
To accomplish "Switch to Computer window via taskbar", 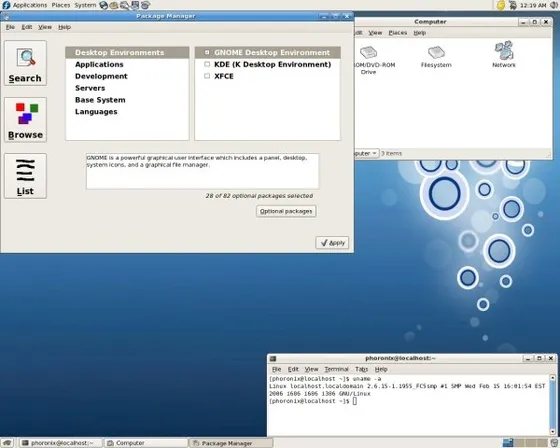I will pos(146,443).
